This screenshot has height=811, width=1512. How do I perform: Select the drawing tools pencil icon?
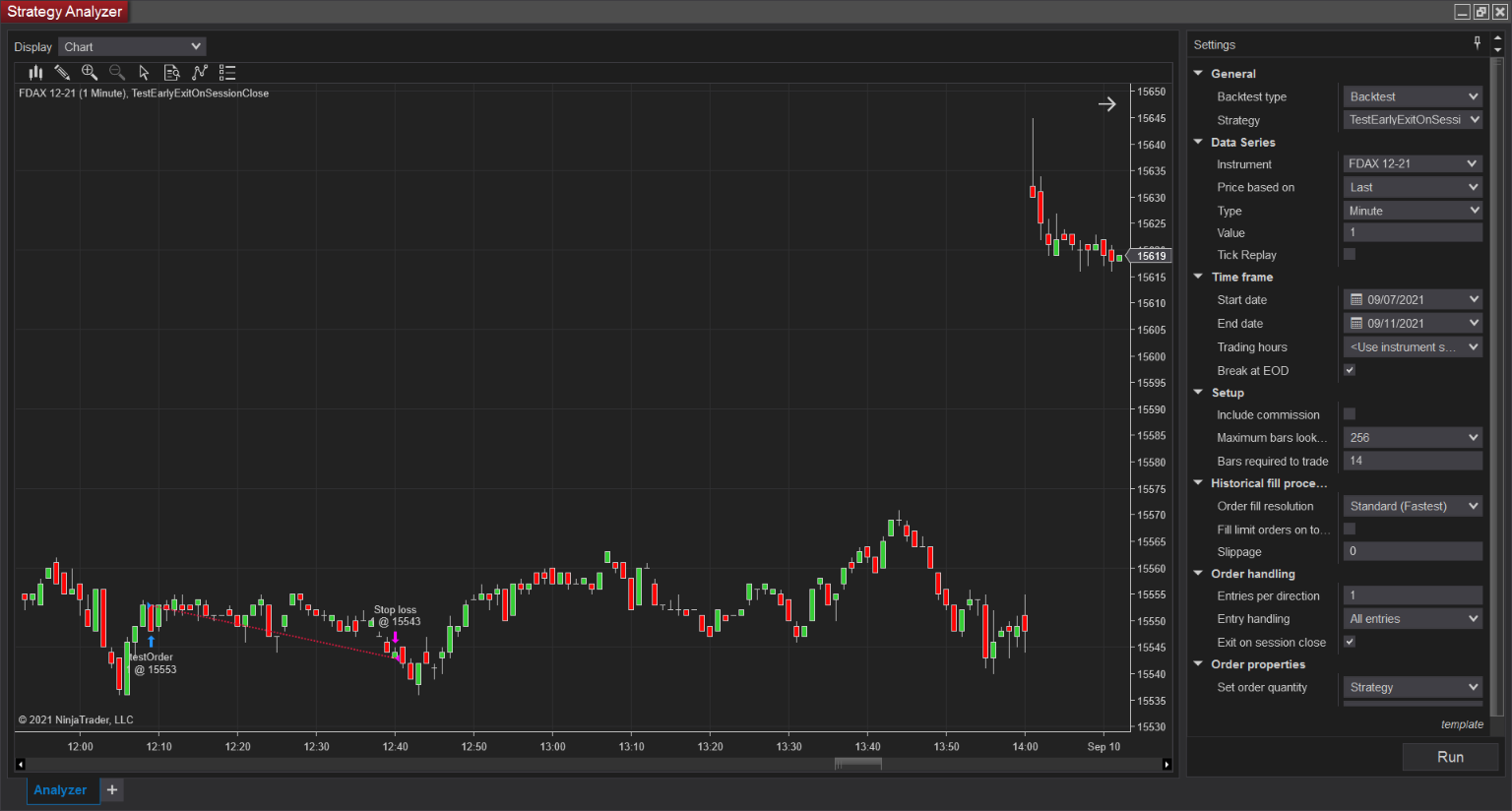pyautogui.click(x=62, y=72)
